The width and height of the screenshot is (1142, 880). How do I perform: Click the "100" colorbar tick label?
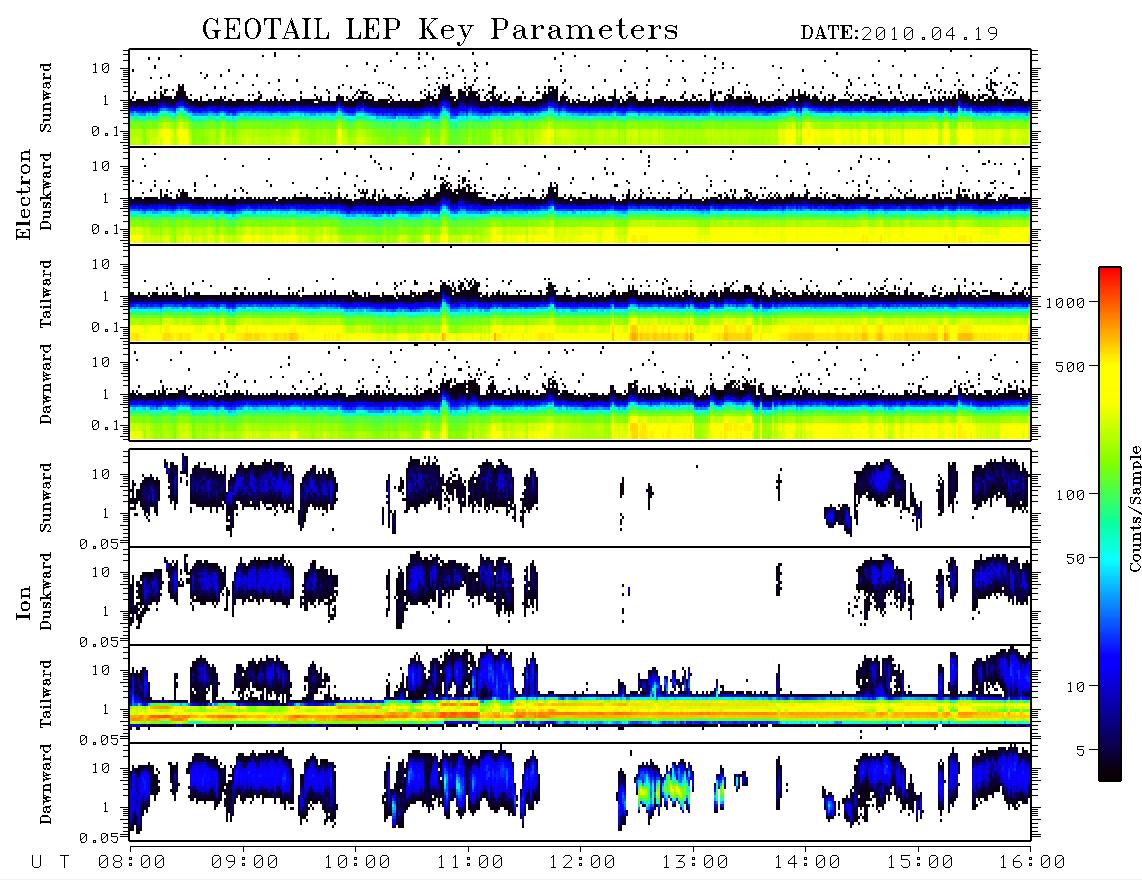[x=1070, y=495]
